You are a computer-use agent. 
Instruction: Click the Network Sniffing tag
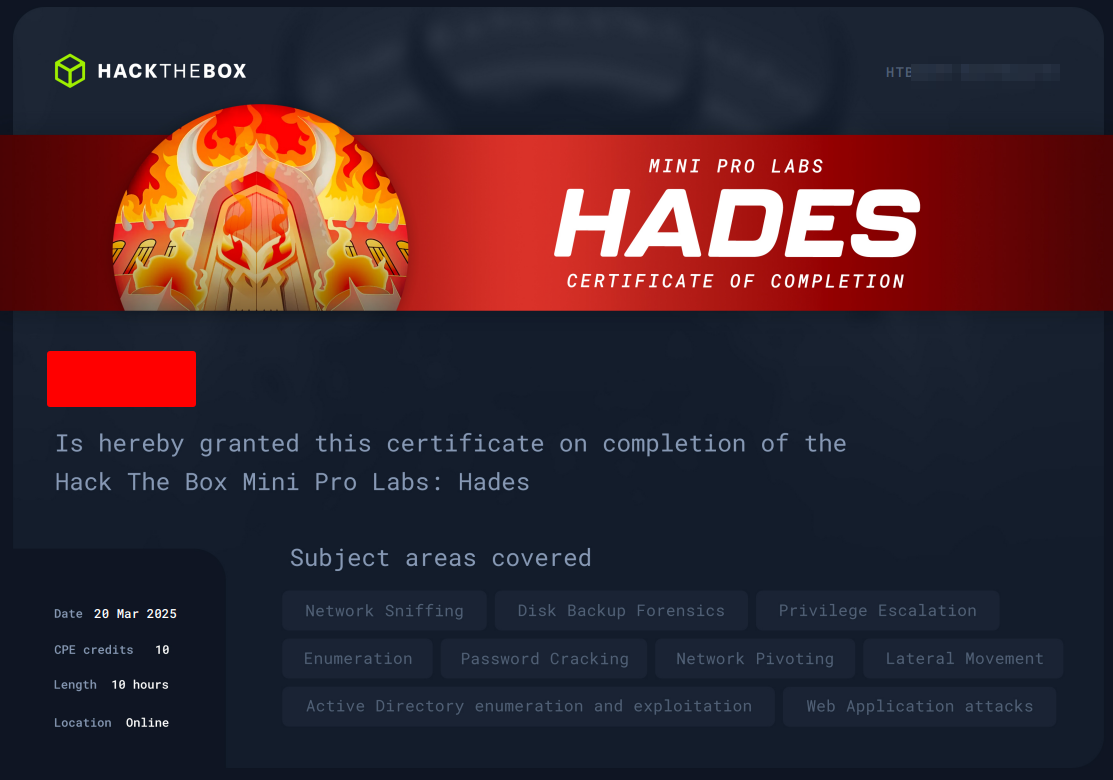[x=384, y=610]
